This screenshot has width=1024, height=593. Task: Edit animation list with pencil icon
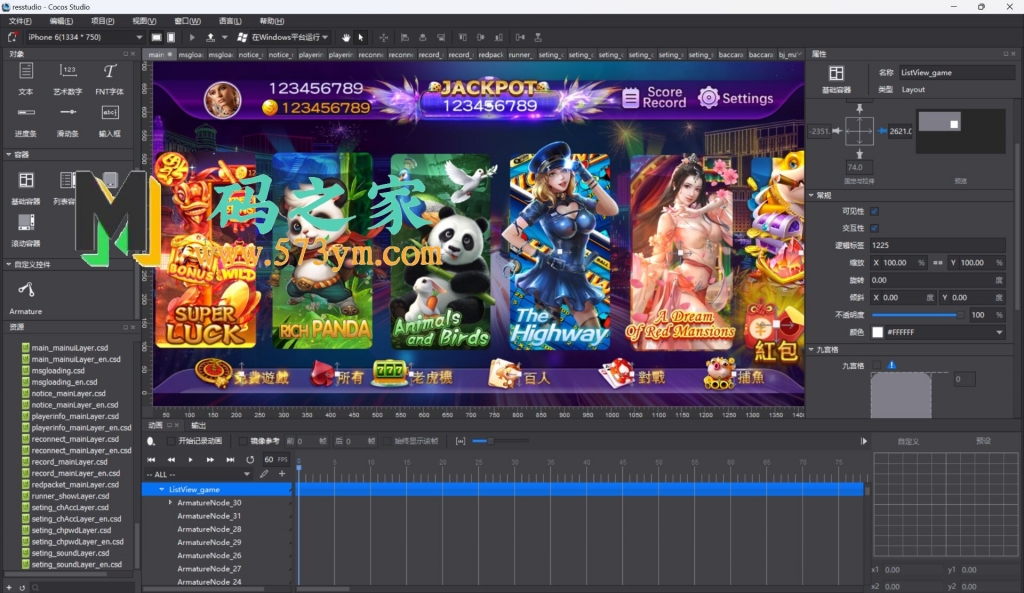(x=264, y=474)
